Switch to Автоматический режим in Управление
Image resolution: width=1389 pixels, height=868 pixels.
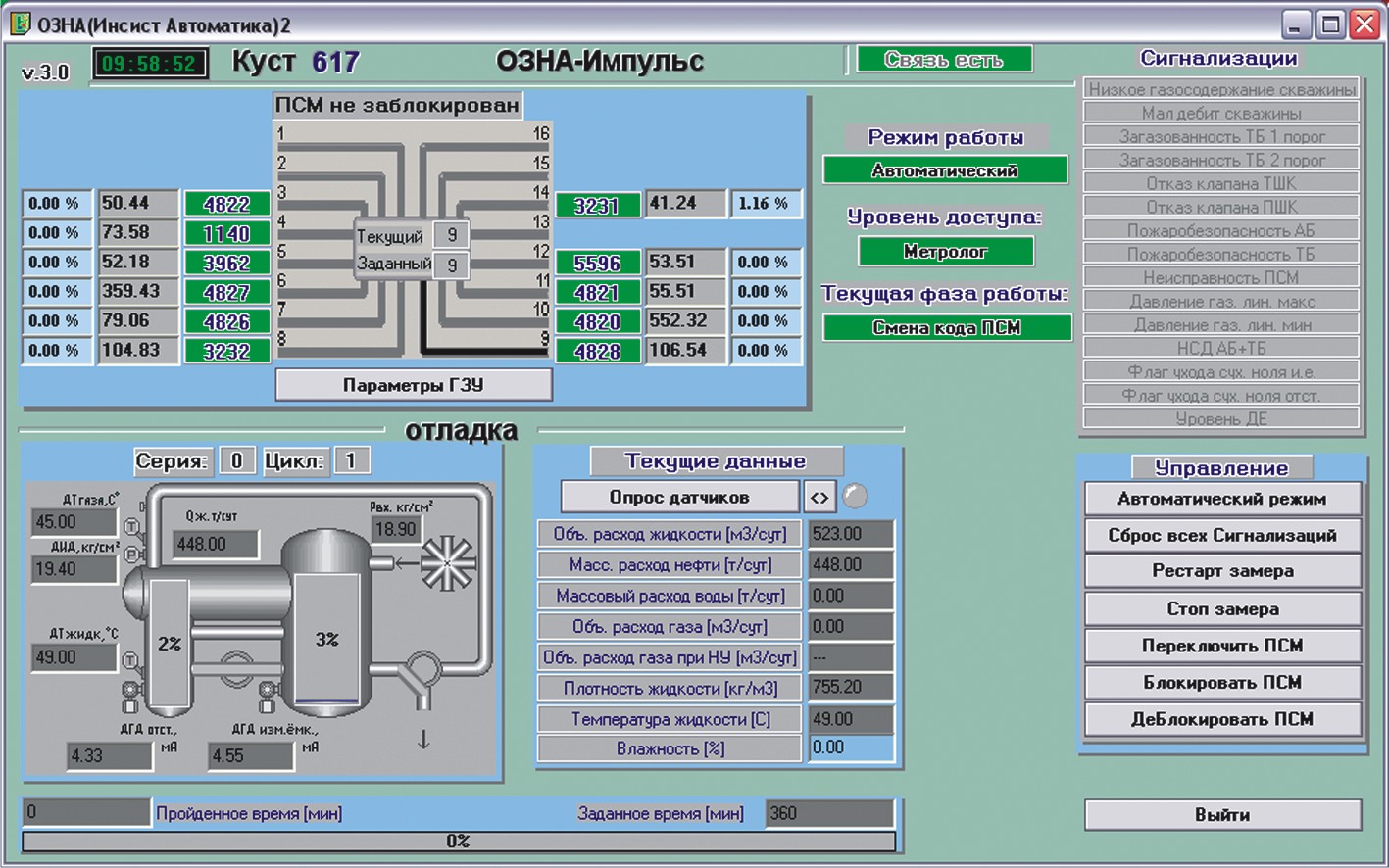(1222, 499)
